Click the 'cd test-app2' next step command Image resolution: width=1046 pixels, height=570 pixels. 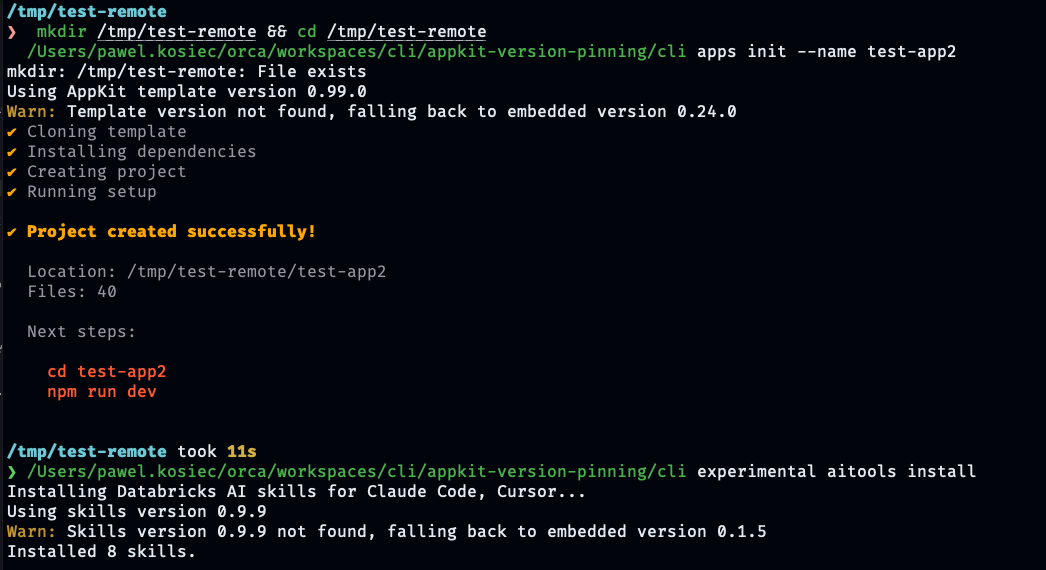[x=107, y=372]
